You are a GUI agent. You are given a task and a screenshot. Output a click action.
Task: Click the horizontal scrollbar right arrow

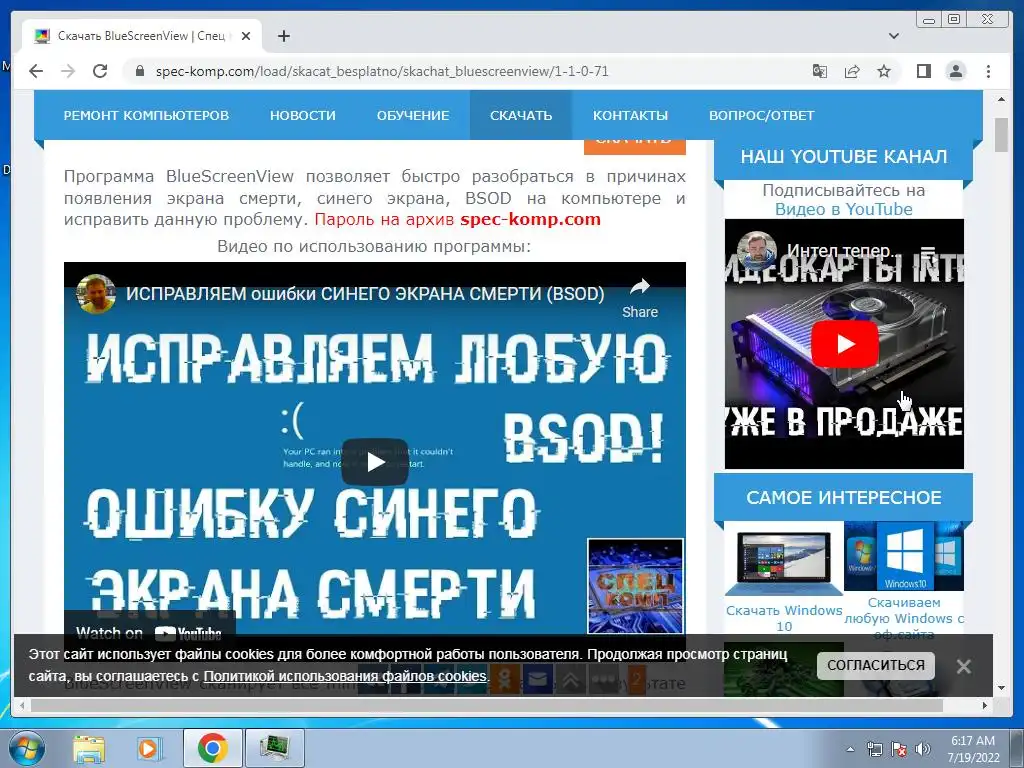click(x=985, y=705)
